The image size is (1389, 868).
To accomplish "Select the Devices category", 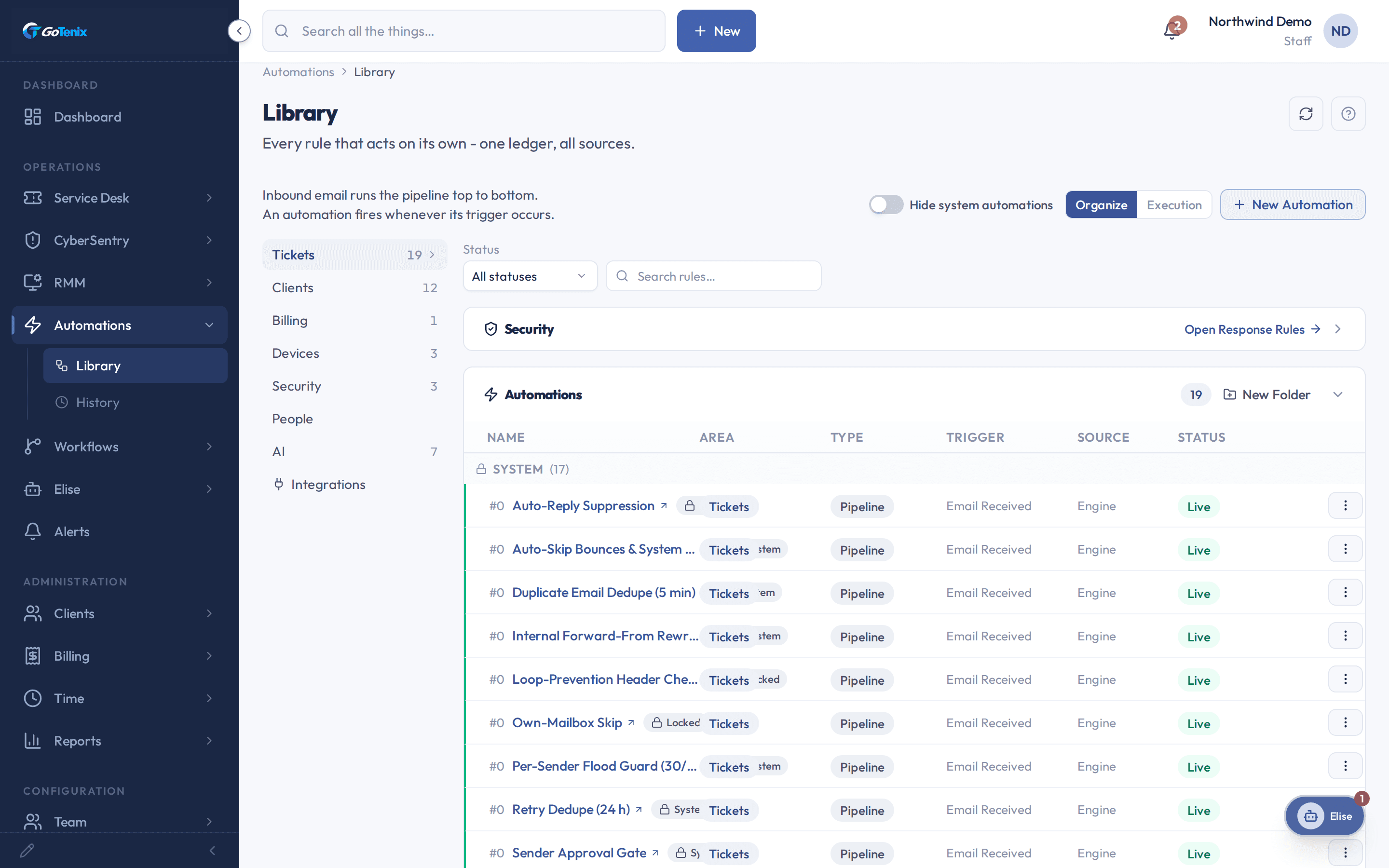I will [354, 353].
